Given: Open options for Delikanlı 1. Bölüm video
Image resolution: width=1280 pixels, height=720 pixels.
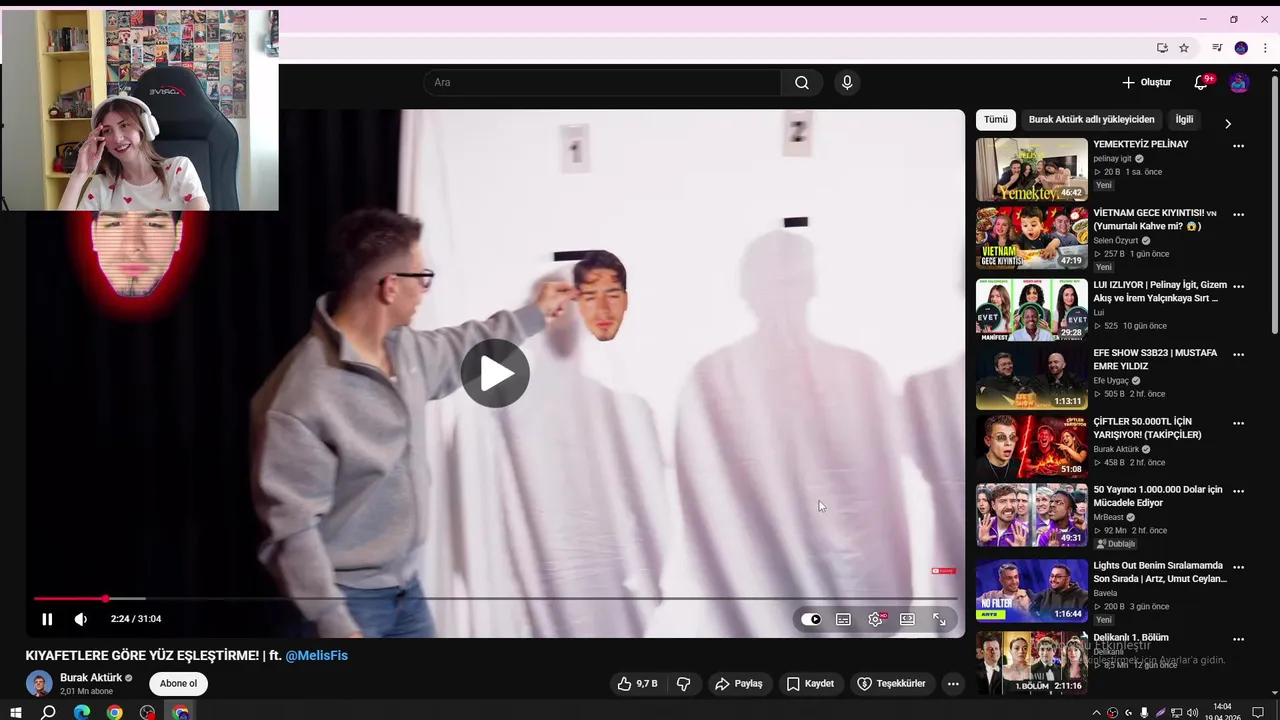Looking at the screenshot, I should (x=1238, y=640).
